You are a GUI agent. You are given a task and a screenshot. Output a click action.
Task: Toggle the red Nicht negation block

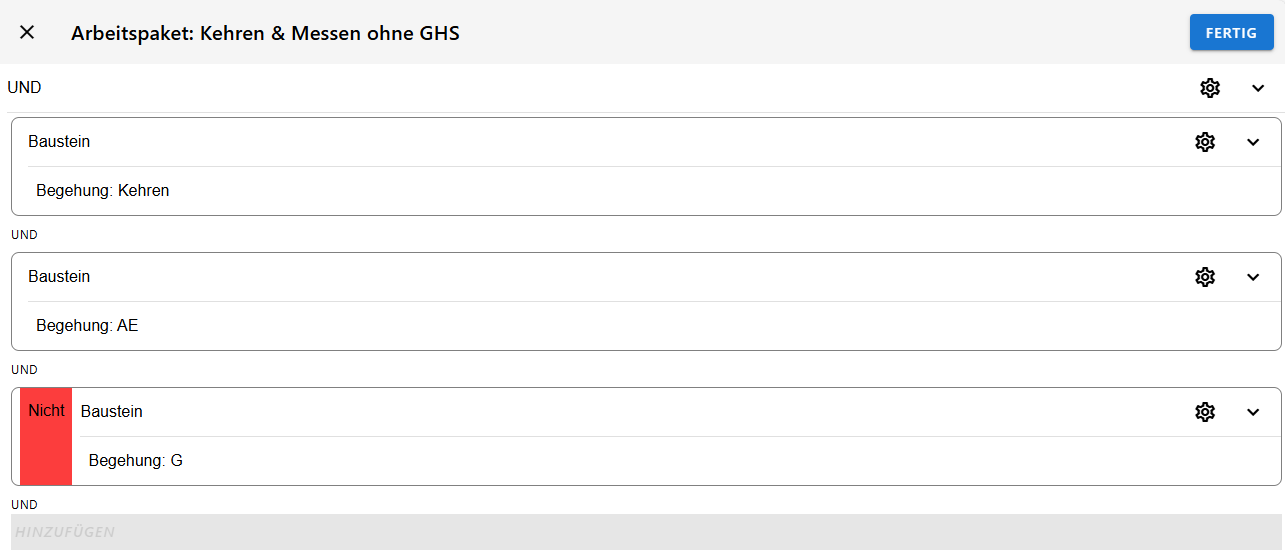click(46, 436)
